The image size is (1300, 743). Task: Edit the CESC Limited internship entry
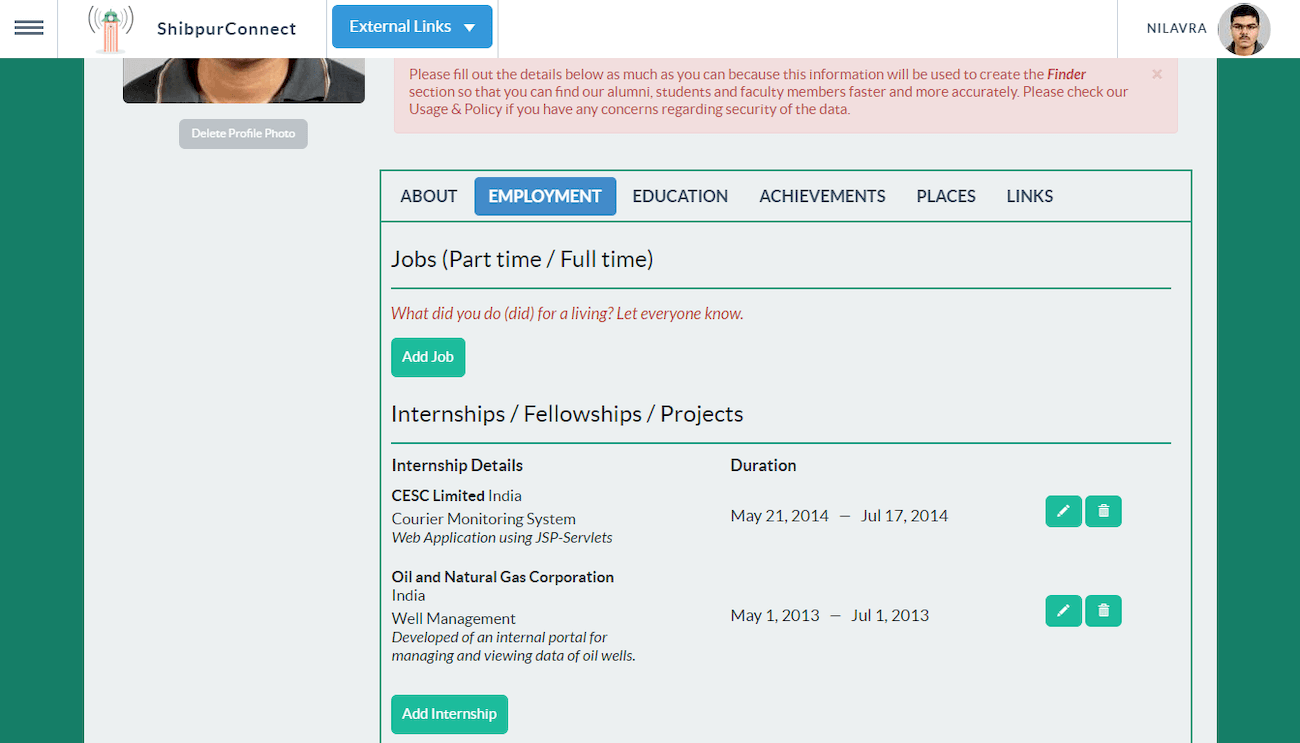coord(1063,511)
